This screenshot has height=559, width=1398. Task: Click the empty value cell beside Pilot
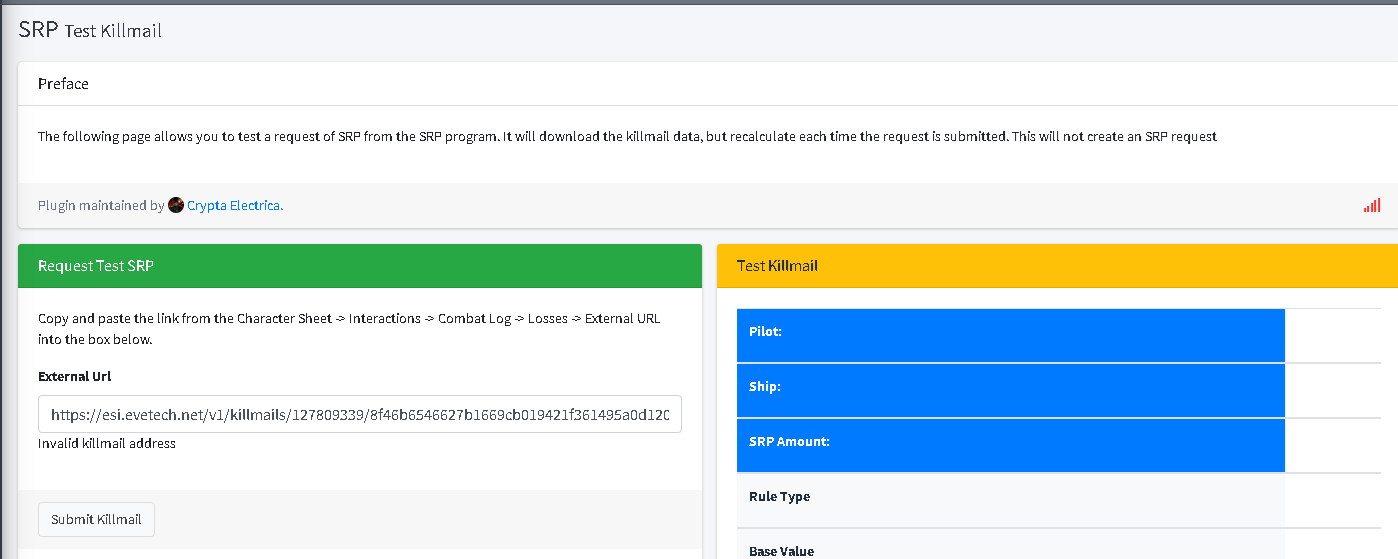(1332, 335)
